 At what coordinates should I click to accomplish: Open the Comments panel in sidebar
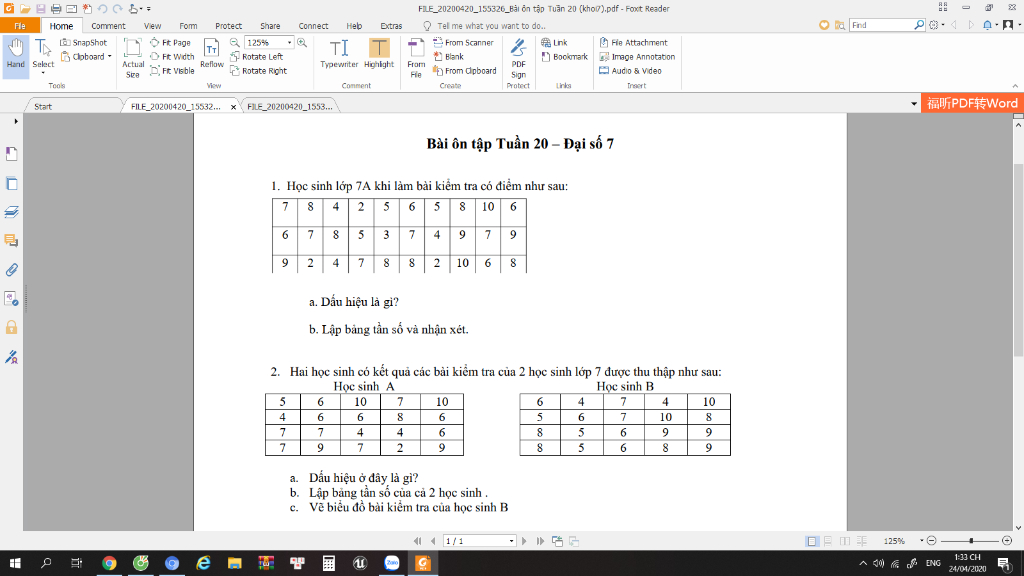pos(12,241)
